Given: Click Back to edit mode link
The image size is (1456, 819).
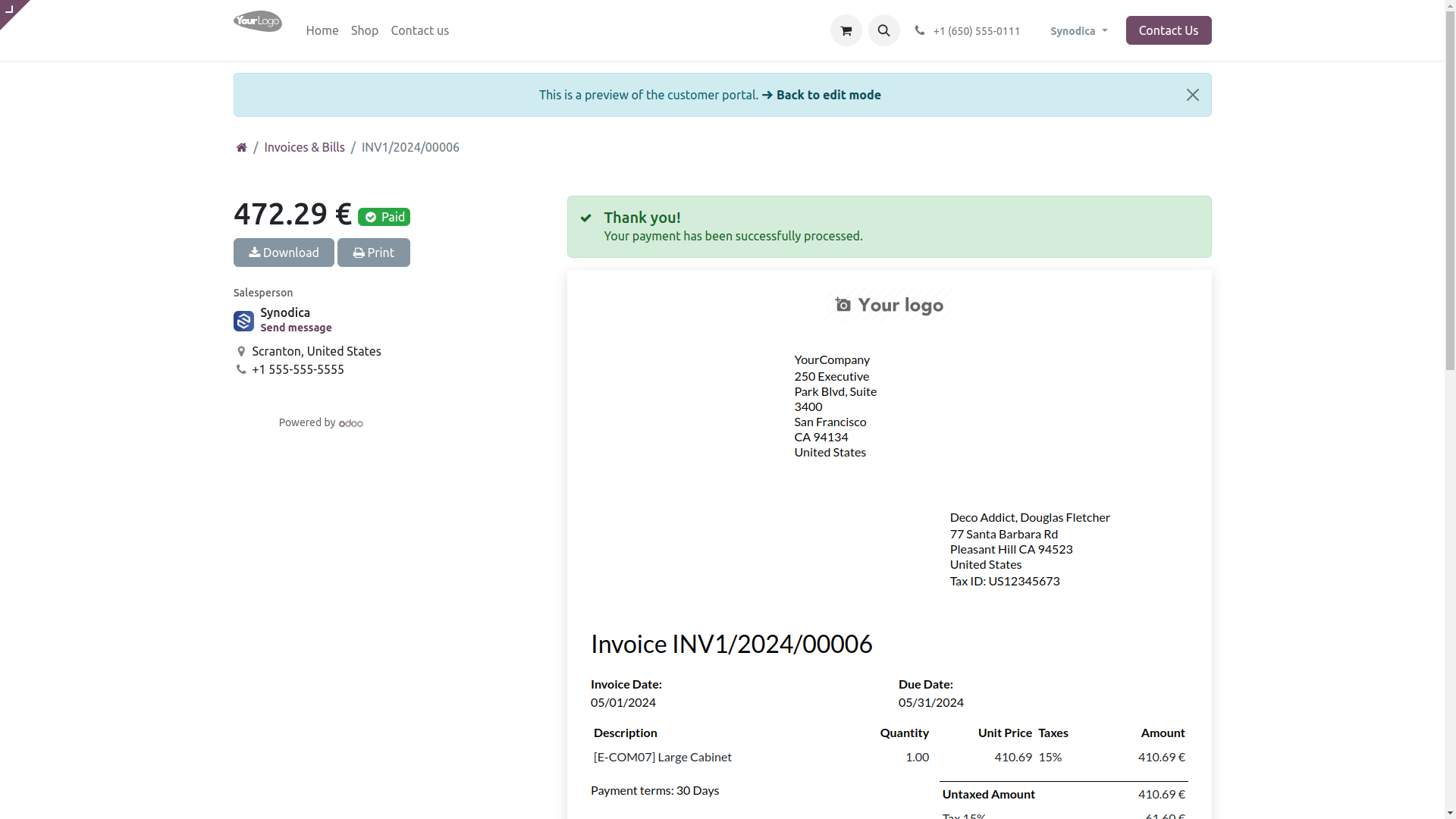Looking at the screenshot, I should [821, 95].
